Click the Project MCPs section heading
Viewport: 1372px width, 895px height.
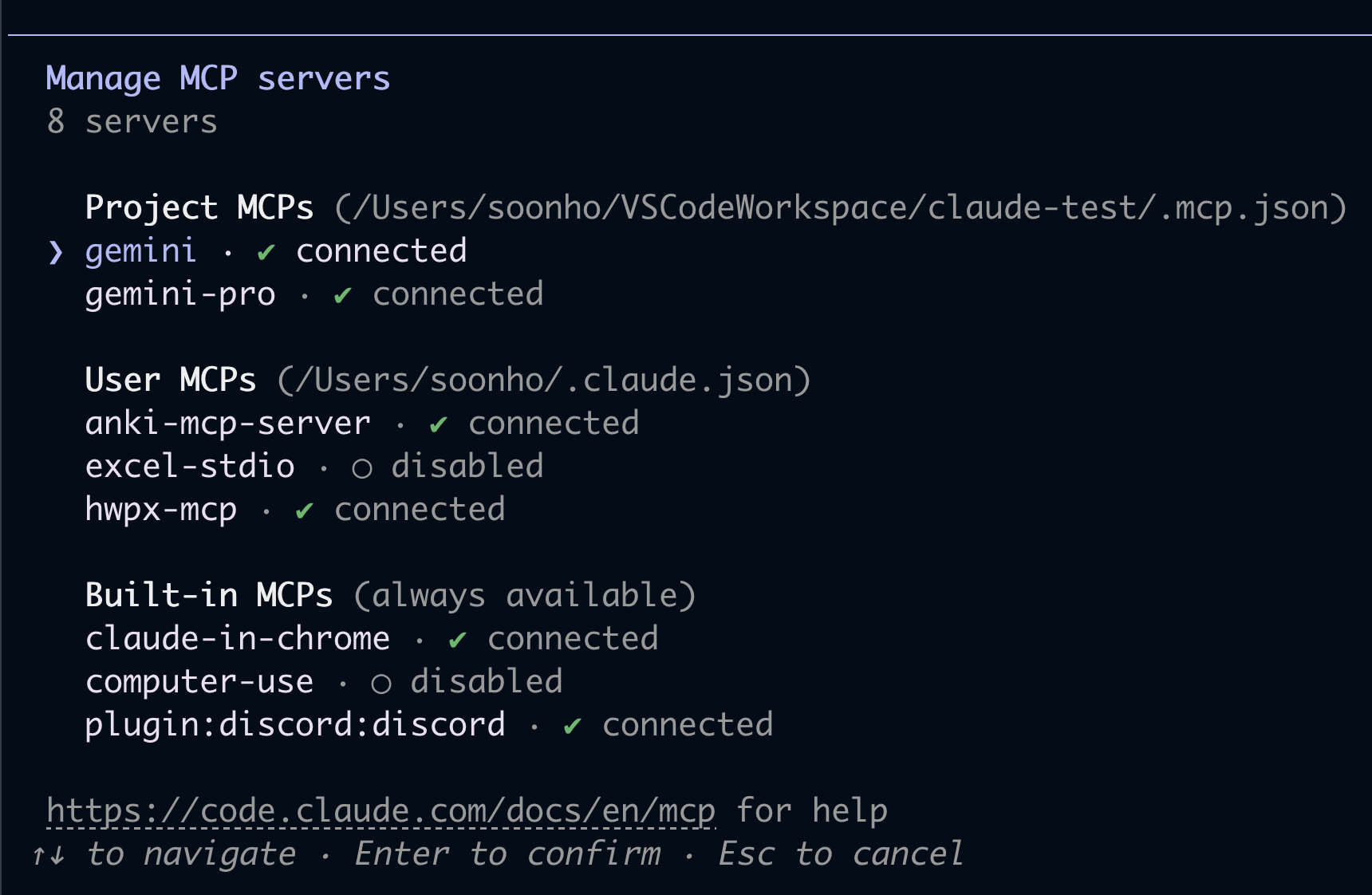pos(199,208)
